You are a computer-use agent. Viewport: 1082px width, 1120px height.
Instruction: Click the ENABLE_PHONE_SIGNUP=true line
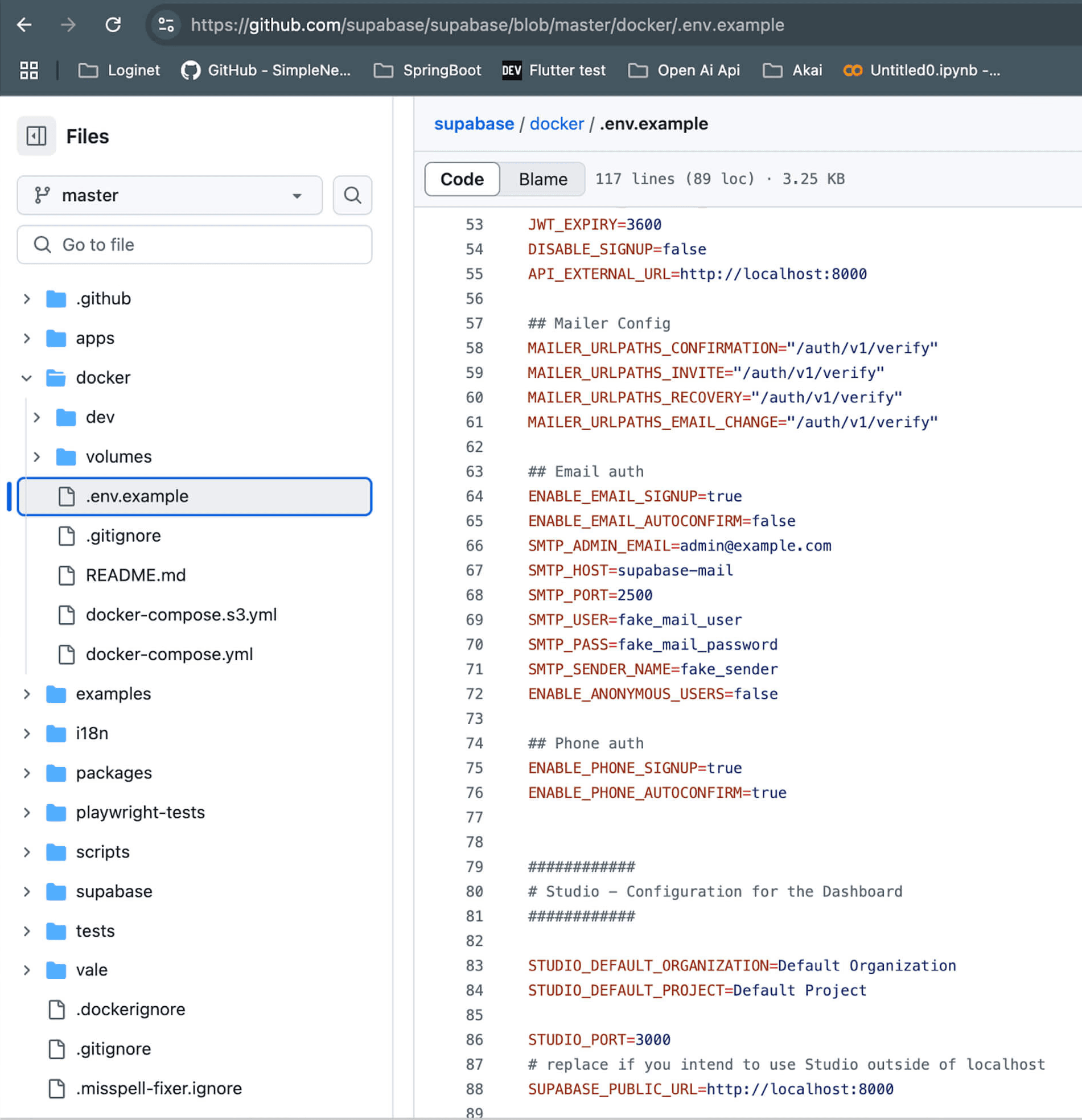click(x=635, y=768)
